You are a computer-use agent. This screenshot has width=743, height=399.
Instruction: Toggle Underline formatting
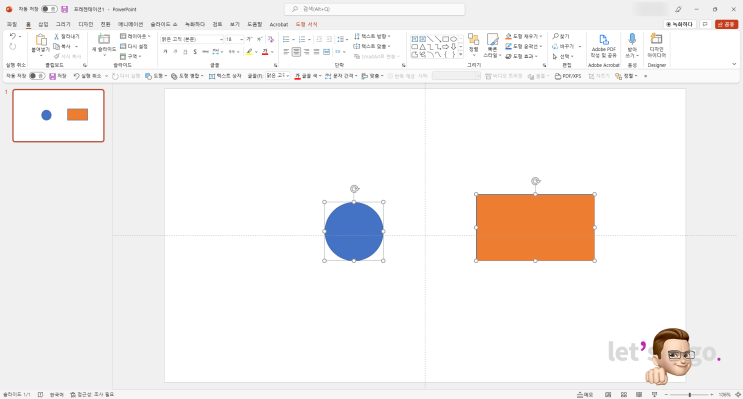click(x=185, y=52)
